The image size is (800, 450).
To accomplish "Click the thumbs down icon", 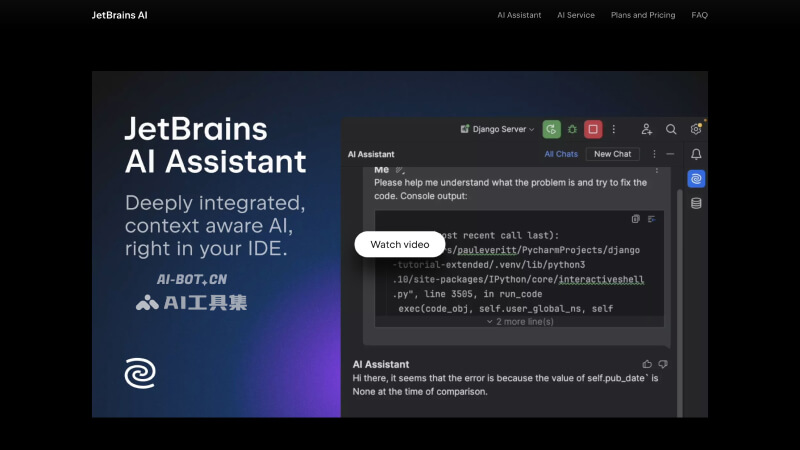I will pyautogui.click(x=662, y=364).
